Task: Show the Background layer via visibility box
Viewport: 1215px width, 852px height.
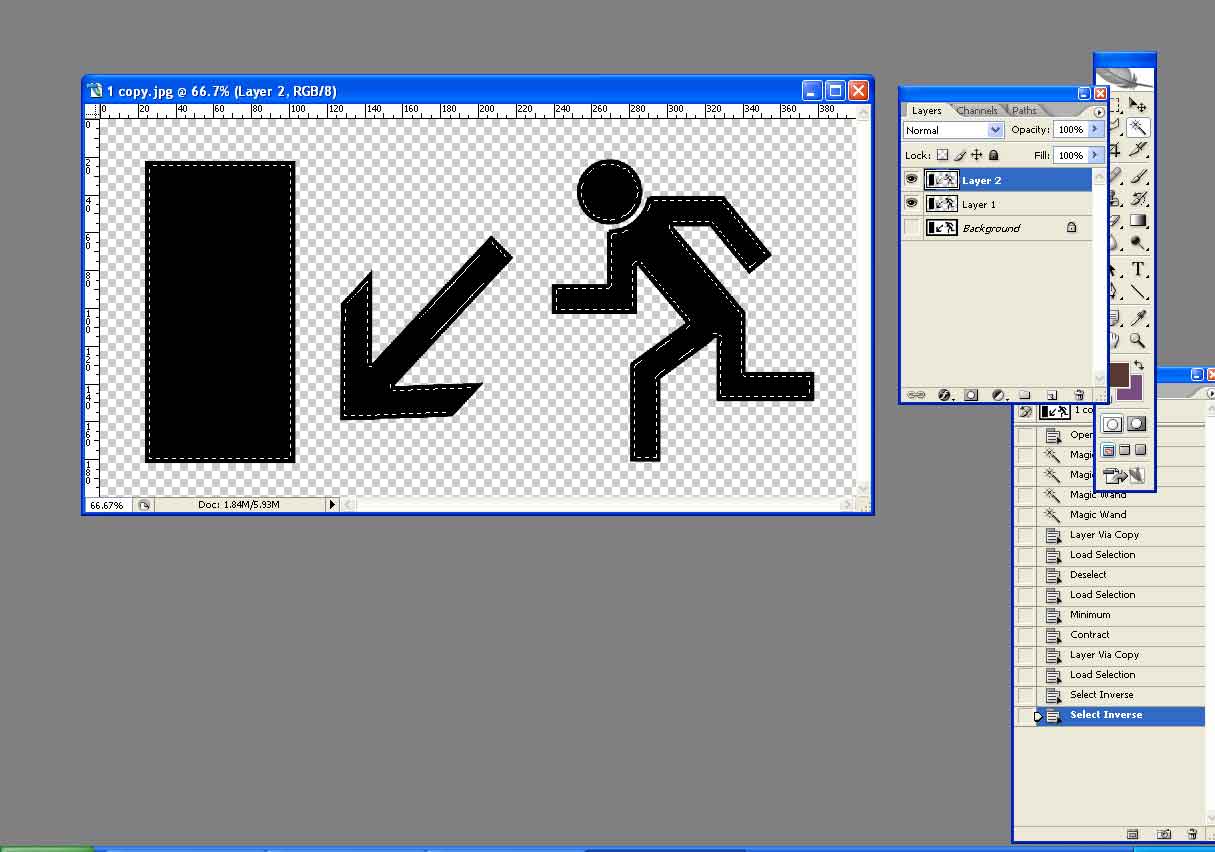Action: (x=911, y=228)
